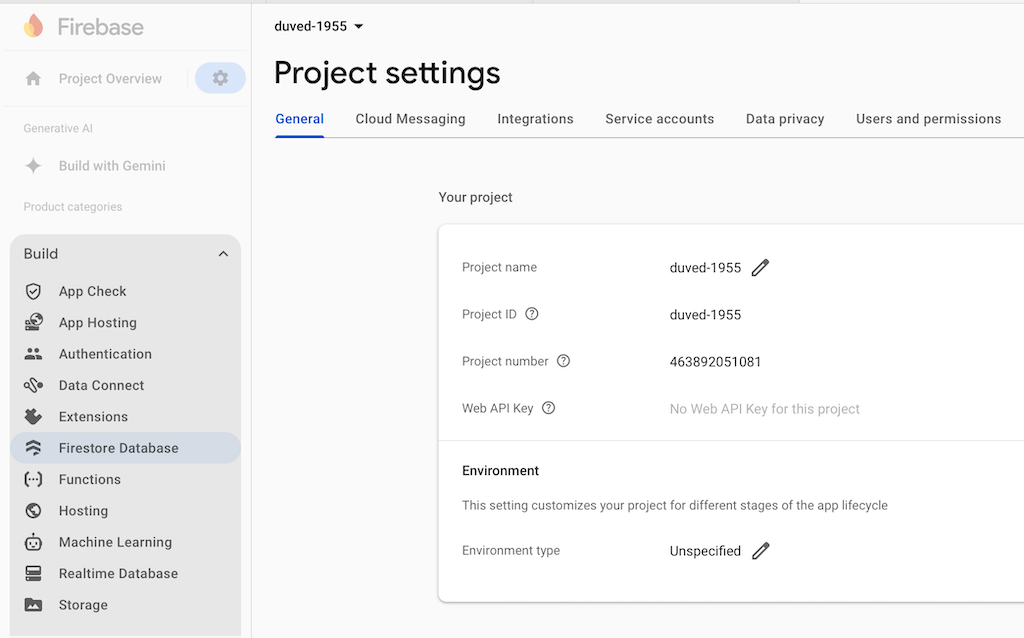Click the Machine Learning robot icon
Viewport: 1024px width, 638px height.
[33, 542]
